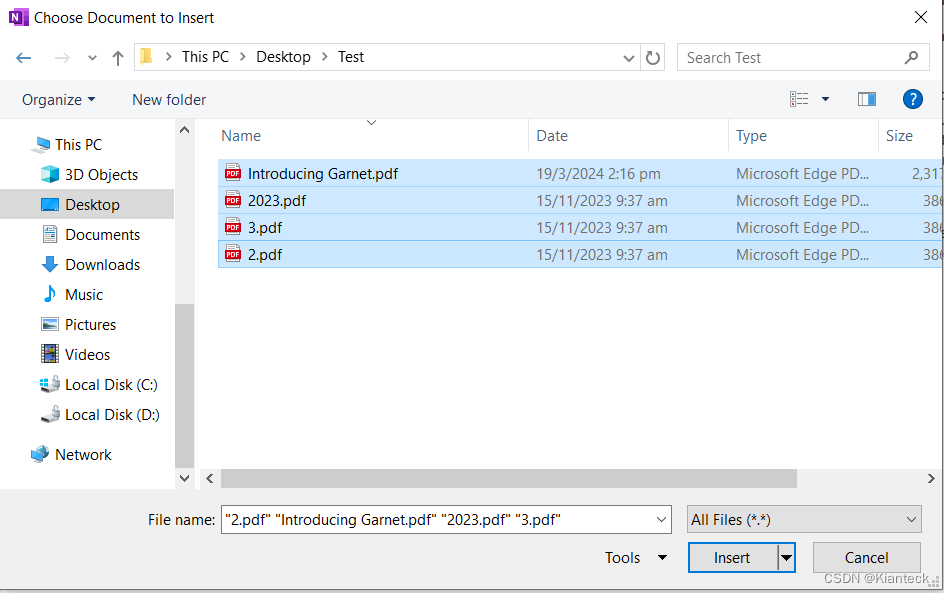Expand the Insert button split arrow
944x593 pixels.
pyautogui.click(x=786, y=557)
